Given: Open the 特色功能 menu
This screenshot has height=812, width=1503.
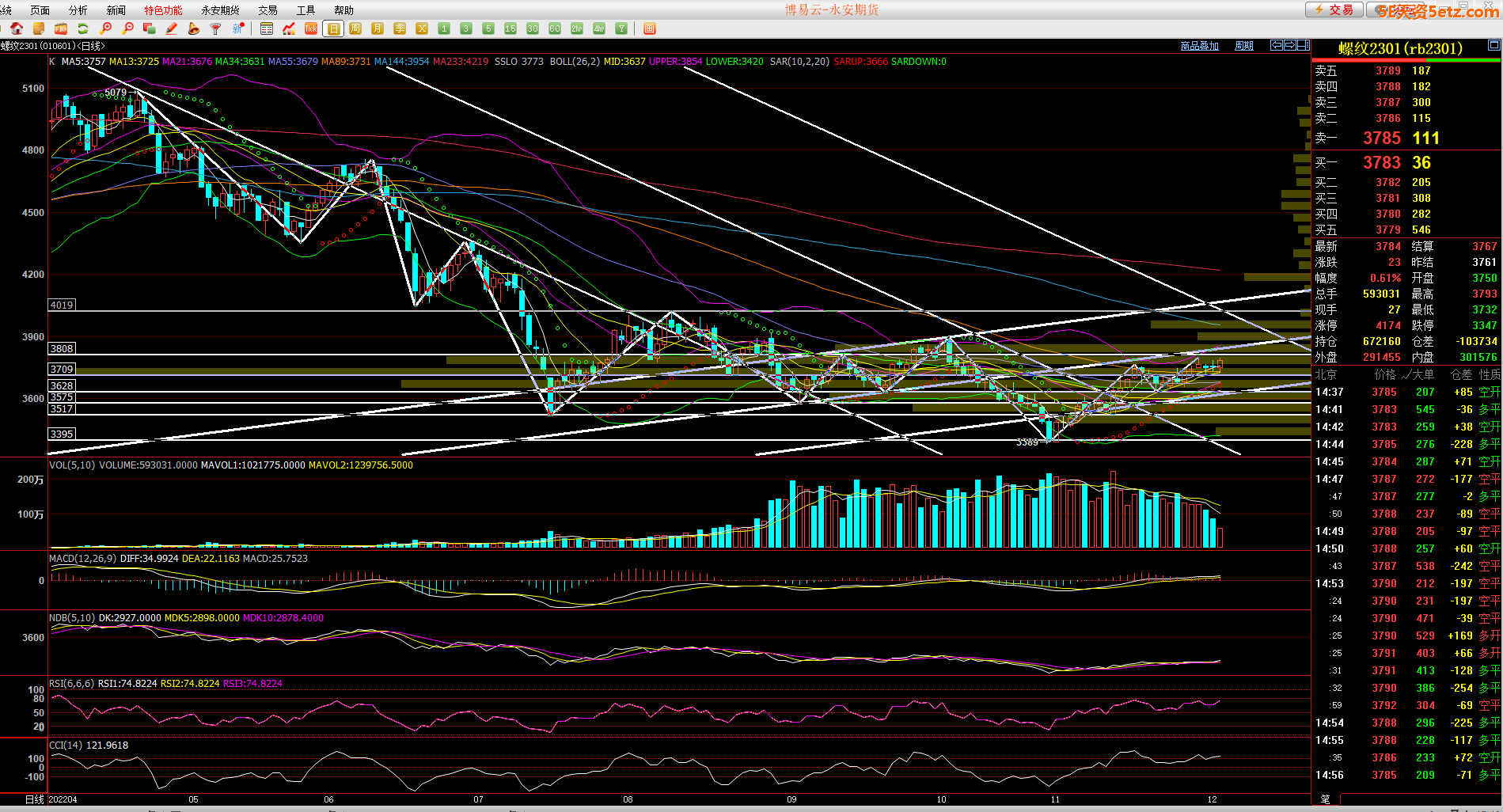Looking at the screenshot, I should 163,10.
